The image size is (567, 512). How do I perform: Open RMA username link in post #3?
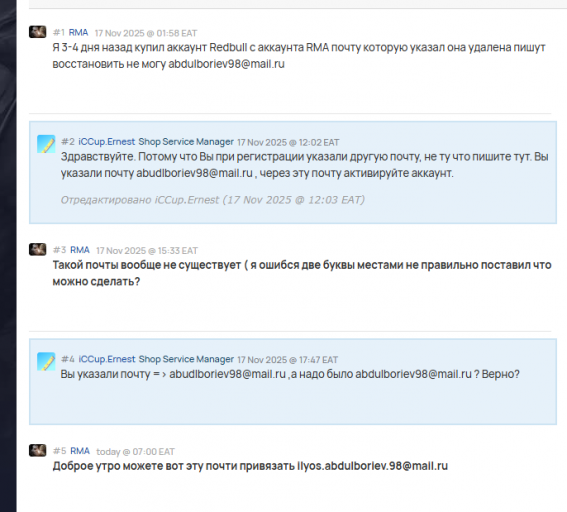[x=80, y=250]
